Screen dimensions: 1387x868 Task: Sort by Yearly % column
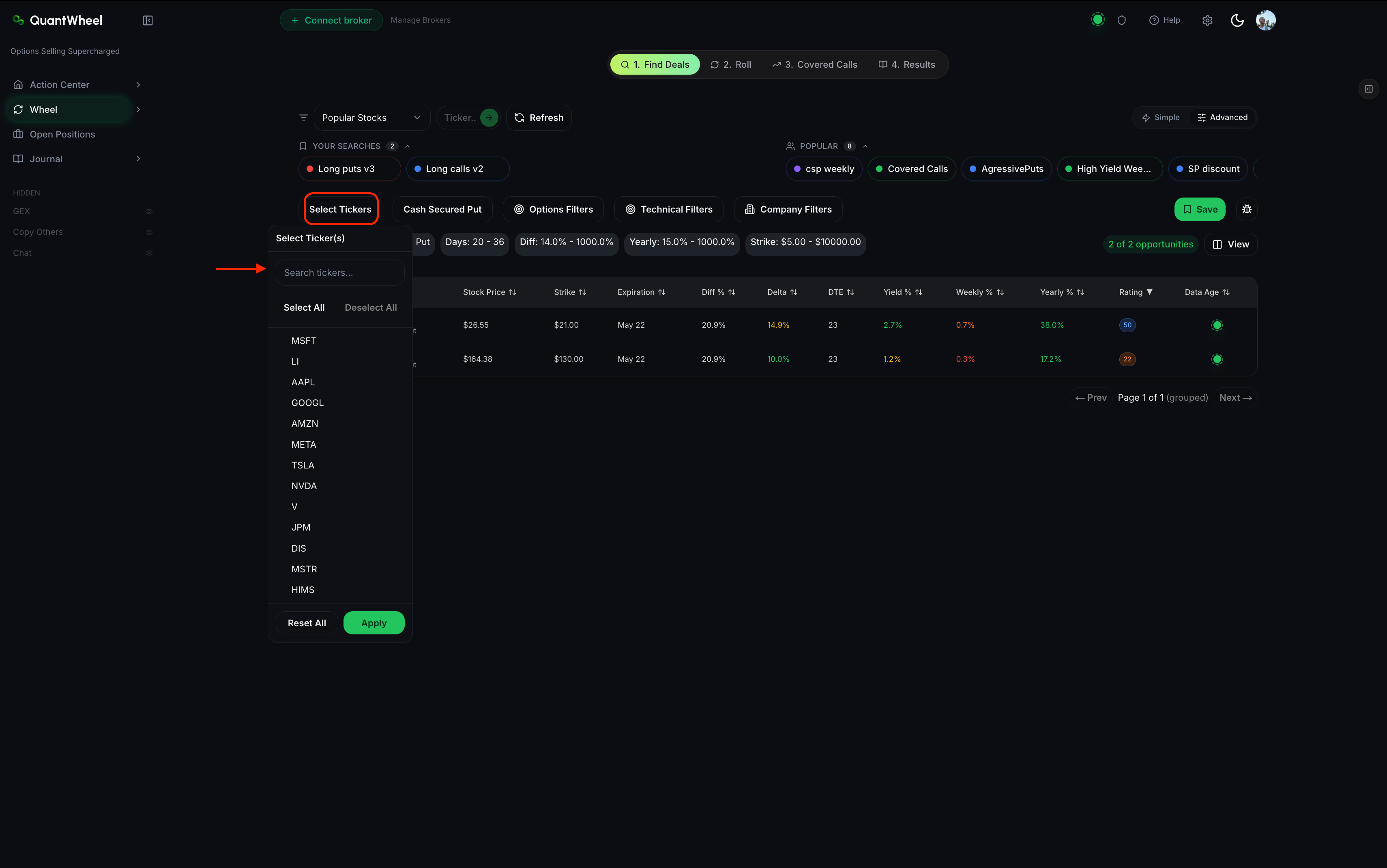(1062, 292)
